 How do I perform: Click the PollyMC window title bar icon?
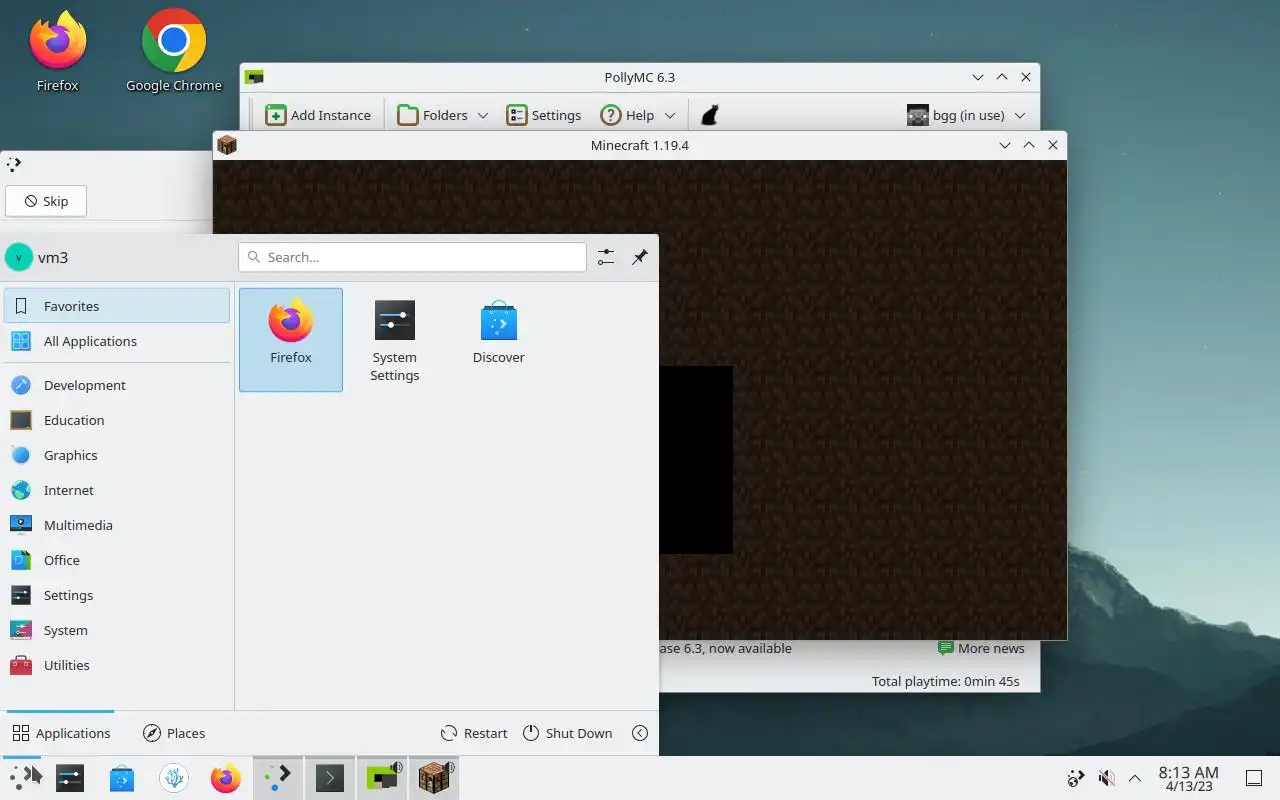pos(254,77)
